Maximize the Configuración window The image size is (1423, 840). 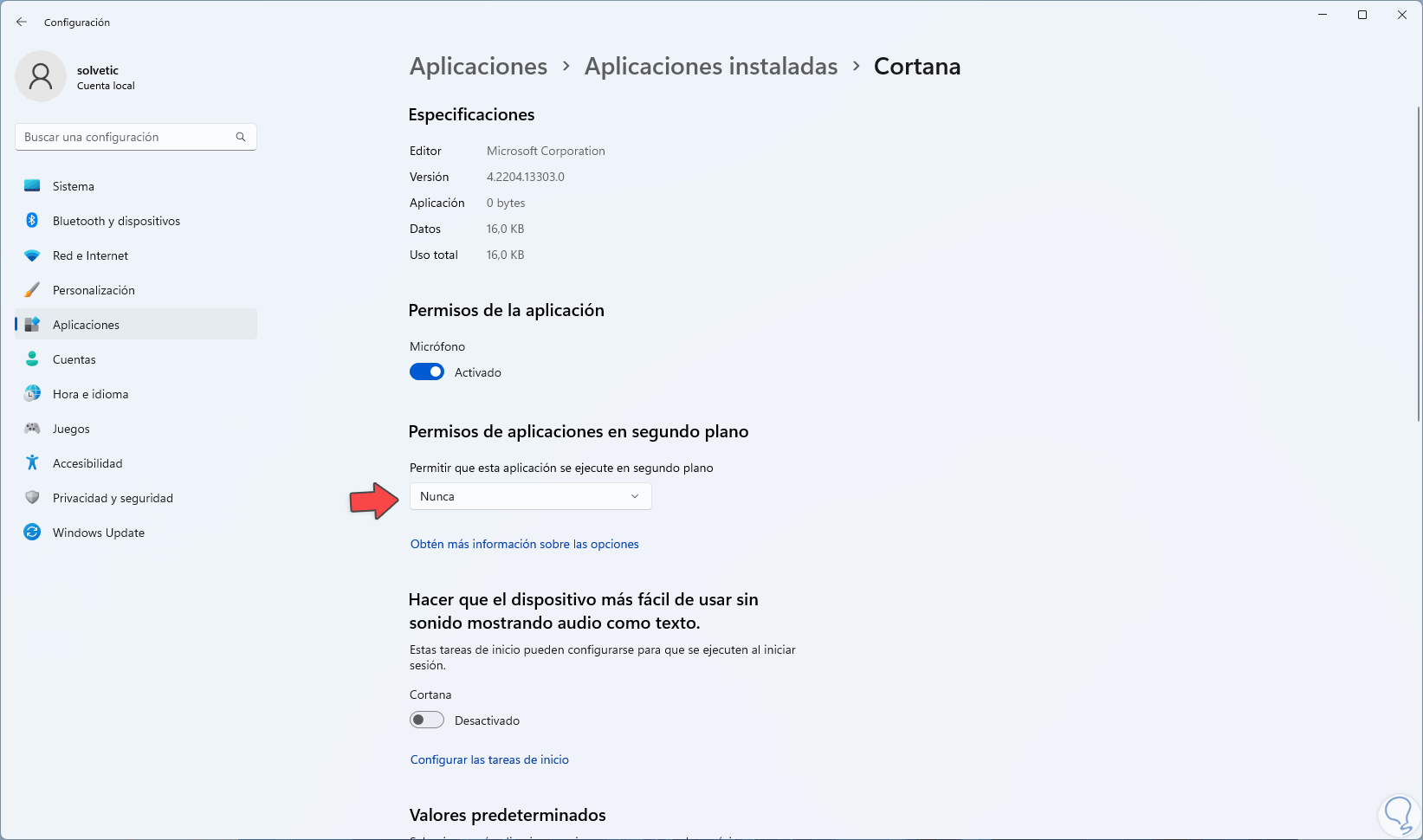(1362, 15)
